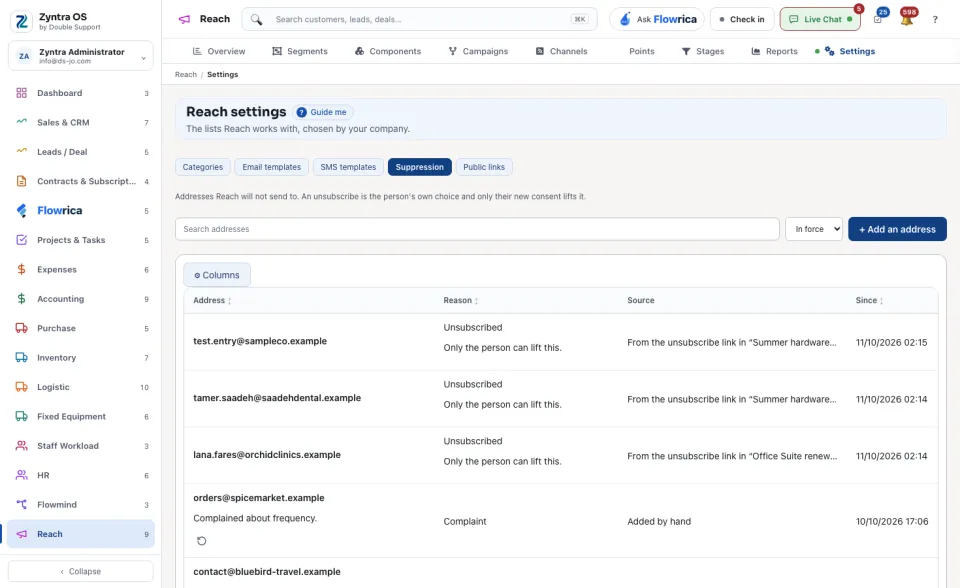Collapse the sidebar
The image size is (960, 588).
81,571
